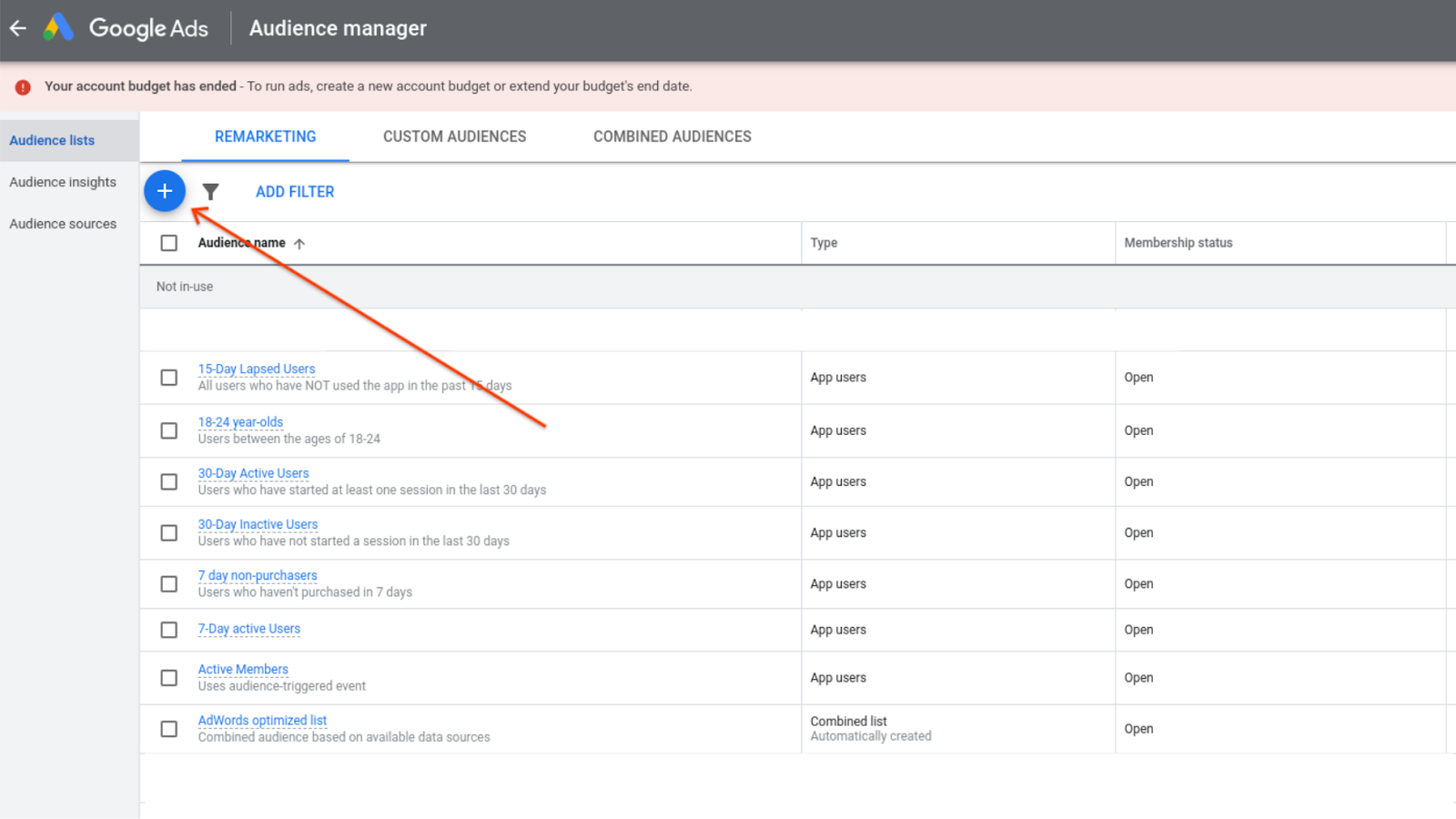Click the ADD FILTER button
This screenshot has height=819, width=1456.
(295, 192)
